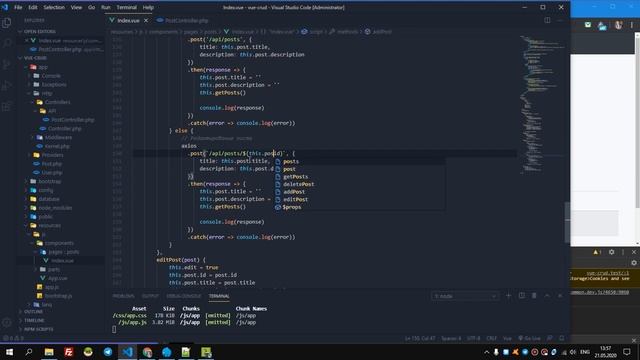Open the Help menu
The height and width of the screenshot is (360, 640).
point(148,7)
